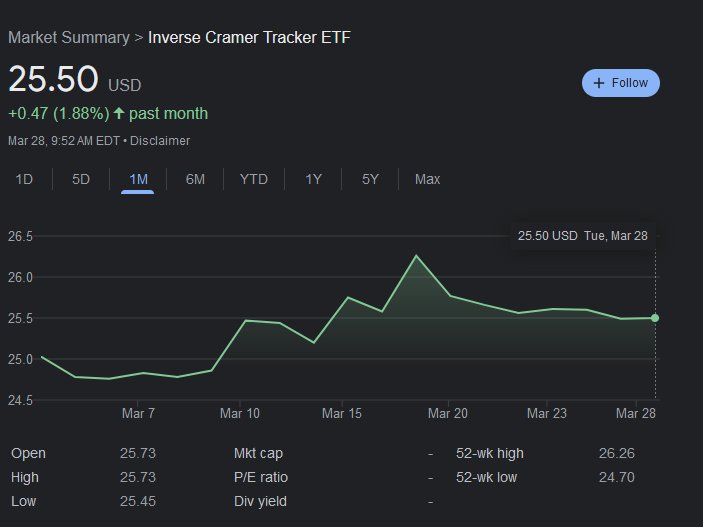Click the past month label
This screenshot has width=703, height=527.
[169, 113]
